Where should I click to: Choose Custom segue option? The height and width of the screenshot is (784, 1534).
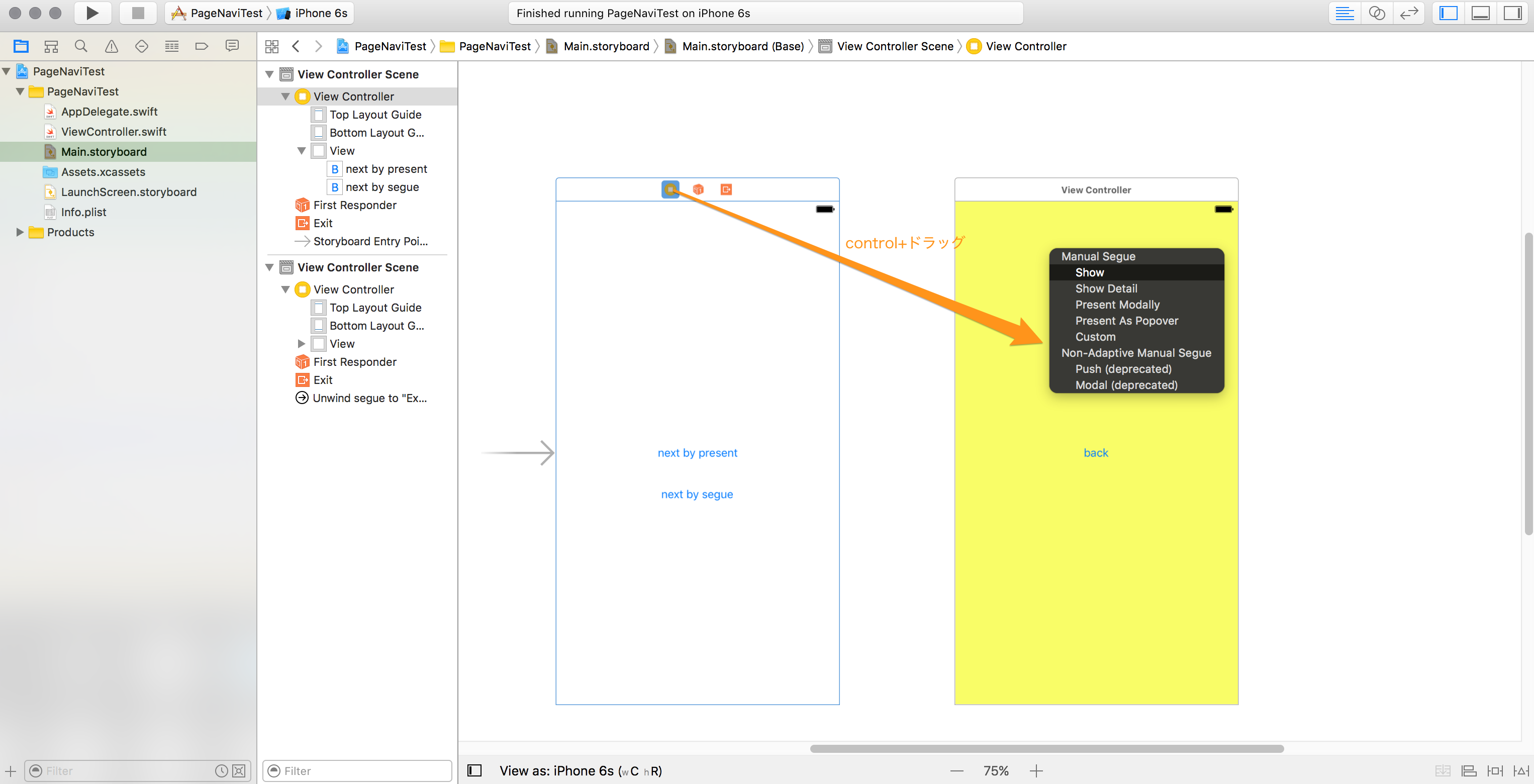click(x=1136, y=337)
